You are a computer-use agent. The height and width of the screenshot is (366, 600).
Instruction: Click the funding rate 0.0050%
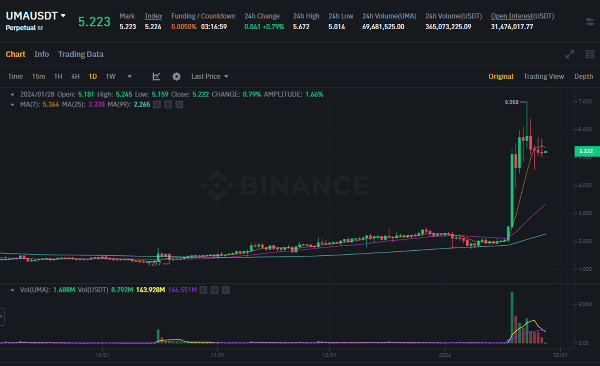click(x=184, y=27)
